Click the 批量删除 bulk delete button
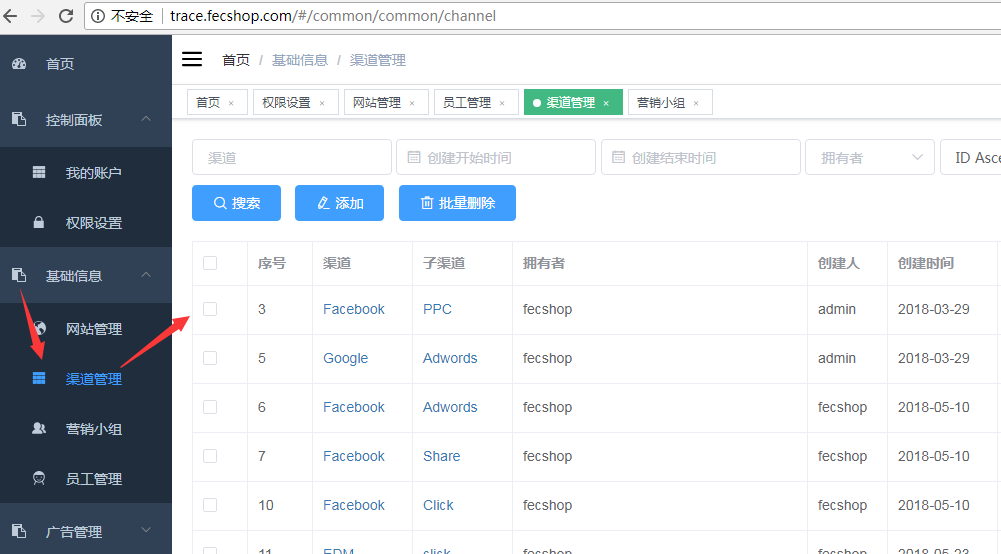The image size is (1001, 554). click(457, 203)
